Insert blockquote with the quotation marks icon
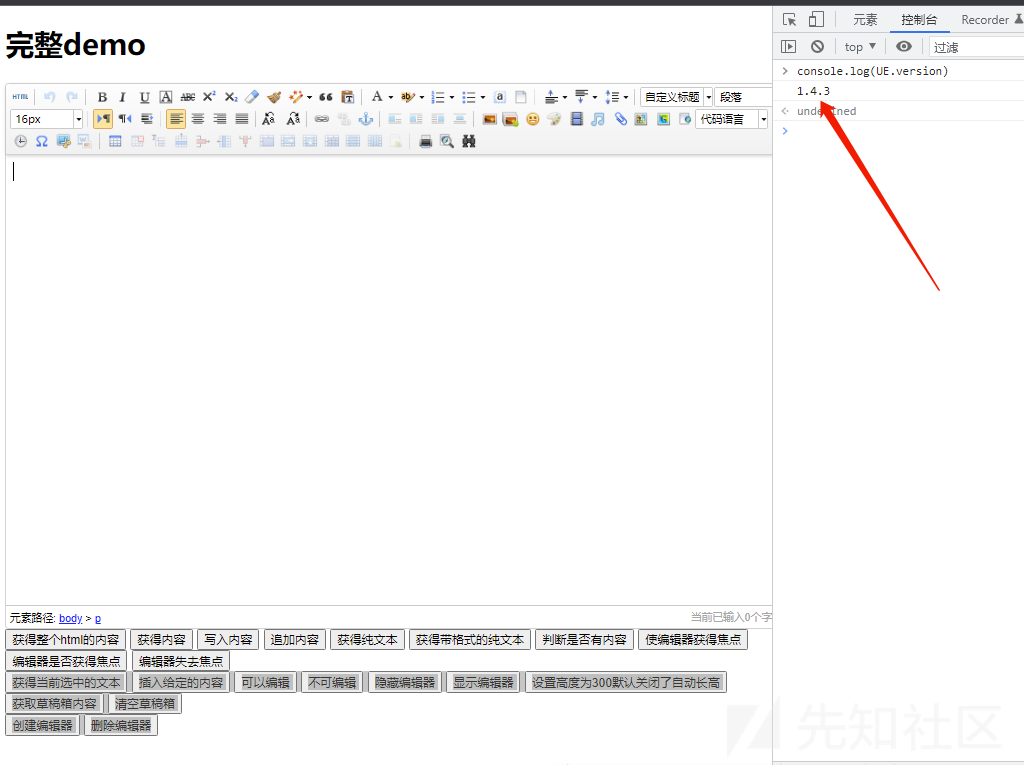Screen dimensions: 1024x765 [326, 97]
